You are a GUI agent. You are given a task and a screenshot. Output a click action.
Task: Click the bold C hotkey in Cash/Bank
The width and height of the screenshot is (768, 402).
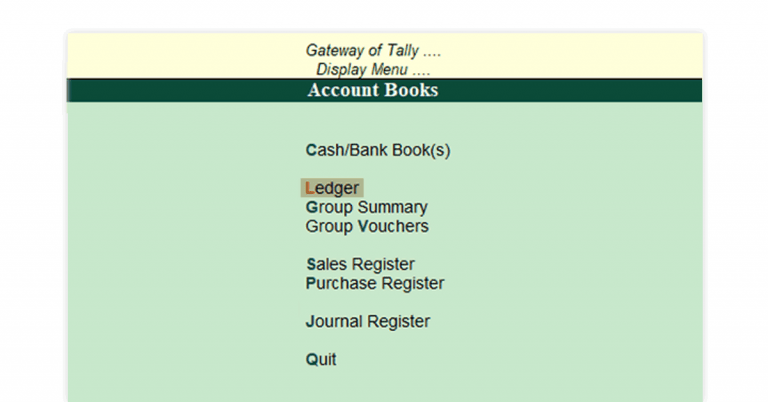coord(312,151)
